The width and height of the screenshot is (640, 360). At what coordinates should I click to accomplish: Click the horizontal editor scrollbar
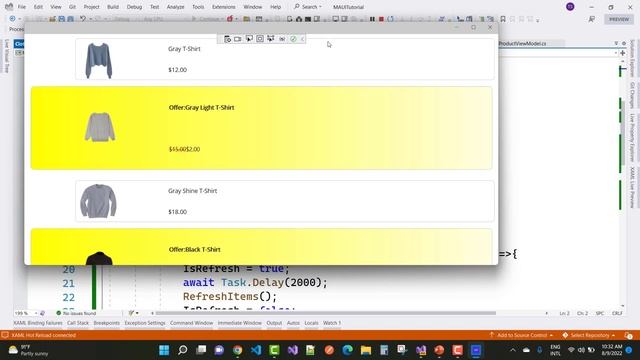tap(326, 313)
